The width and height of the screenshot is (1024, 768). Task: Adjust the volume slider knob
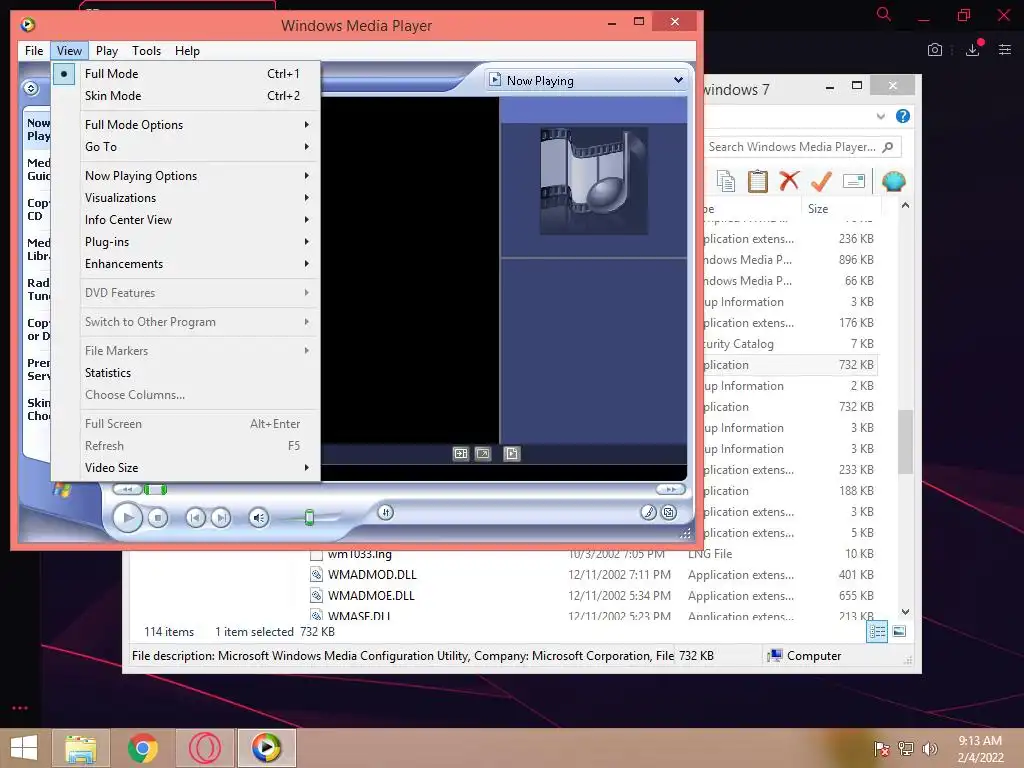coord(310,518)
